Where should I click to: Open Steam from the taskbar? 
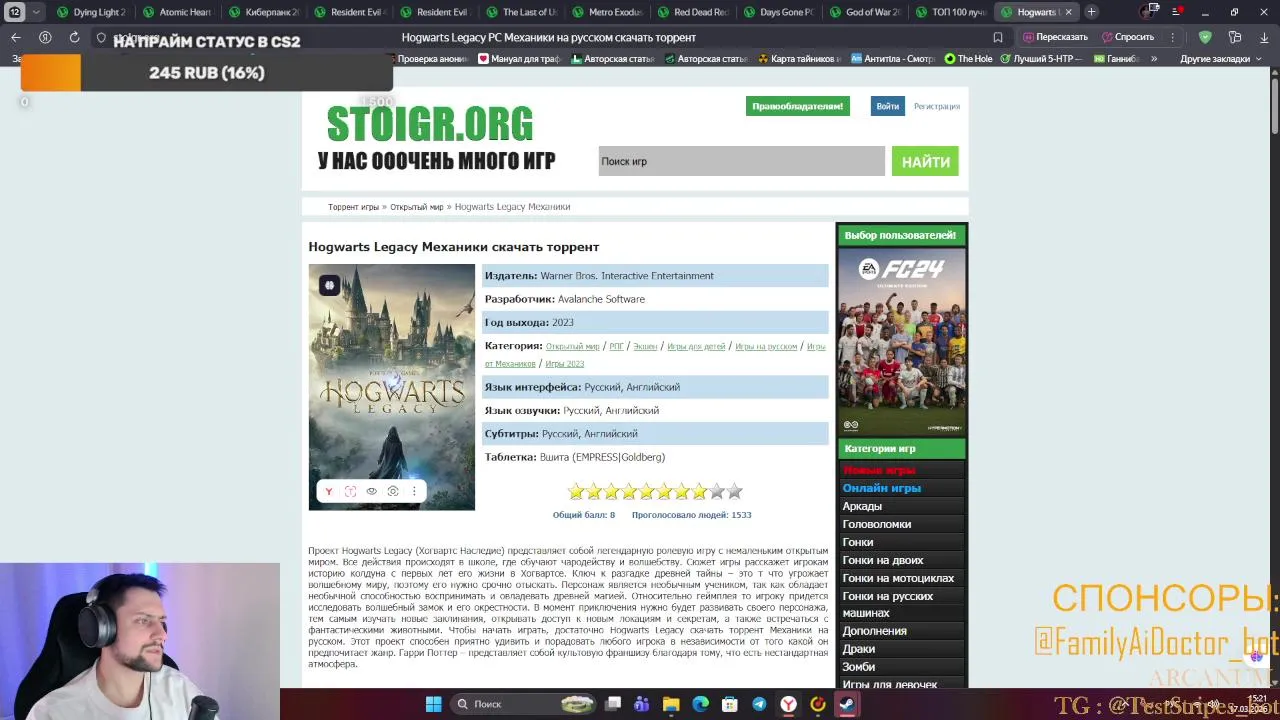(x=846, y=704)
